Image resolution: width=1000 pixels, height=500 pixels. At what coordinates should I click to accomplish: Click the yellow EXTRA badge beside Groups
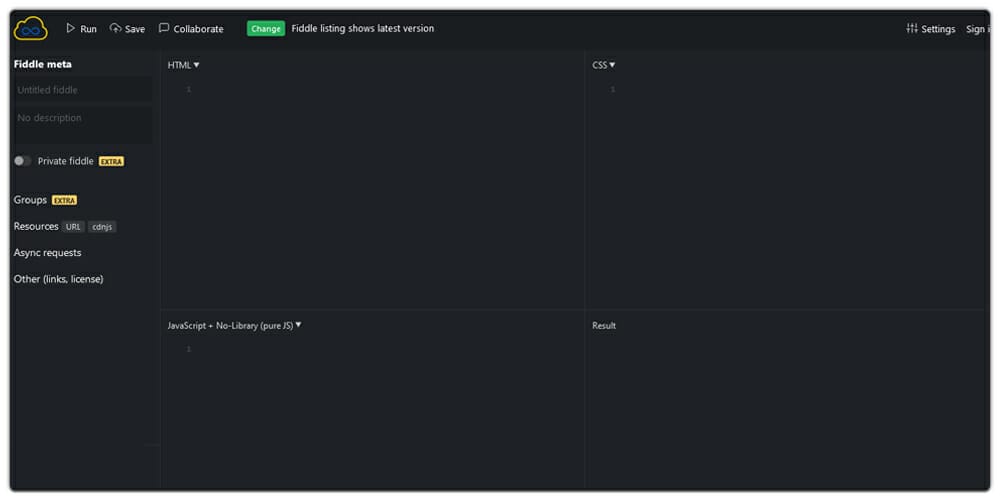point(64,200)
